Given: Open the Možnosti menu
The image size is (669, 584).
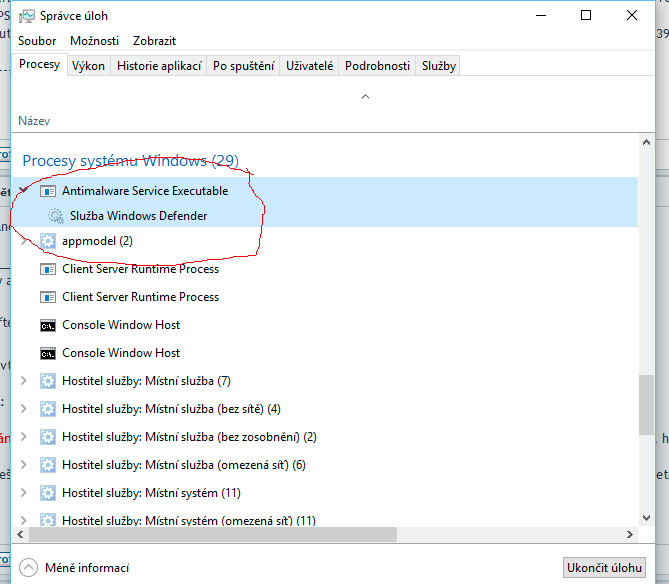Looking at the screenshot, I should [x=94, y=41].
